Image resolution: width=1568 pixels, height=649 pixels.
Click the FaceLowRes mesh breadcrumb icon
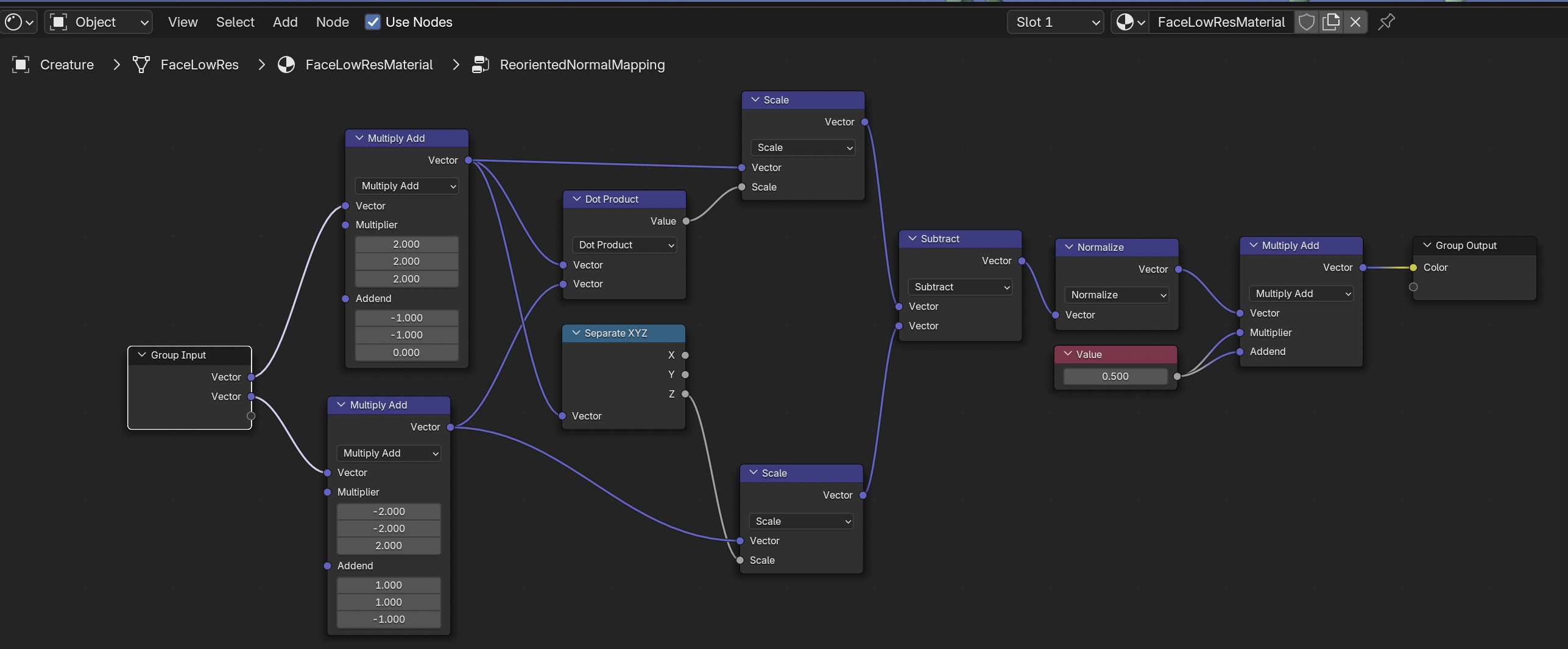pyautogui.click(x=141, y=65)
